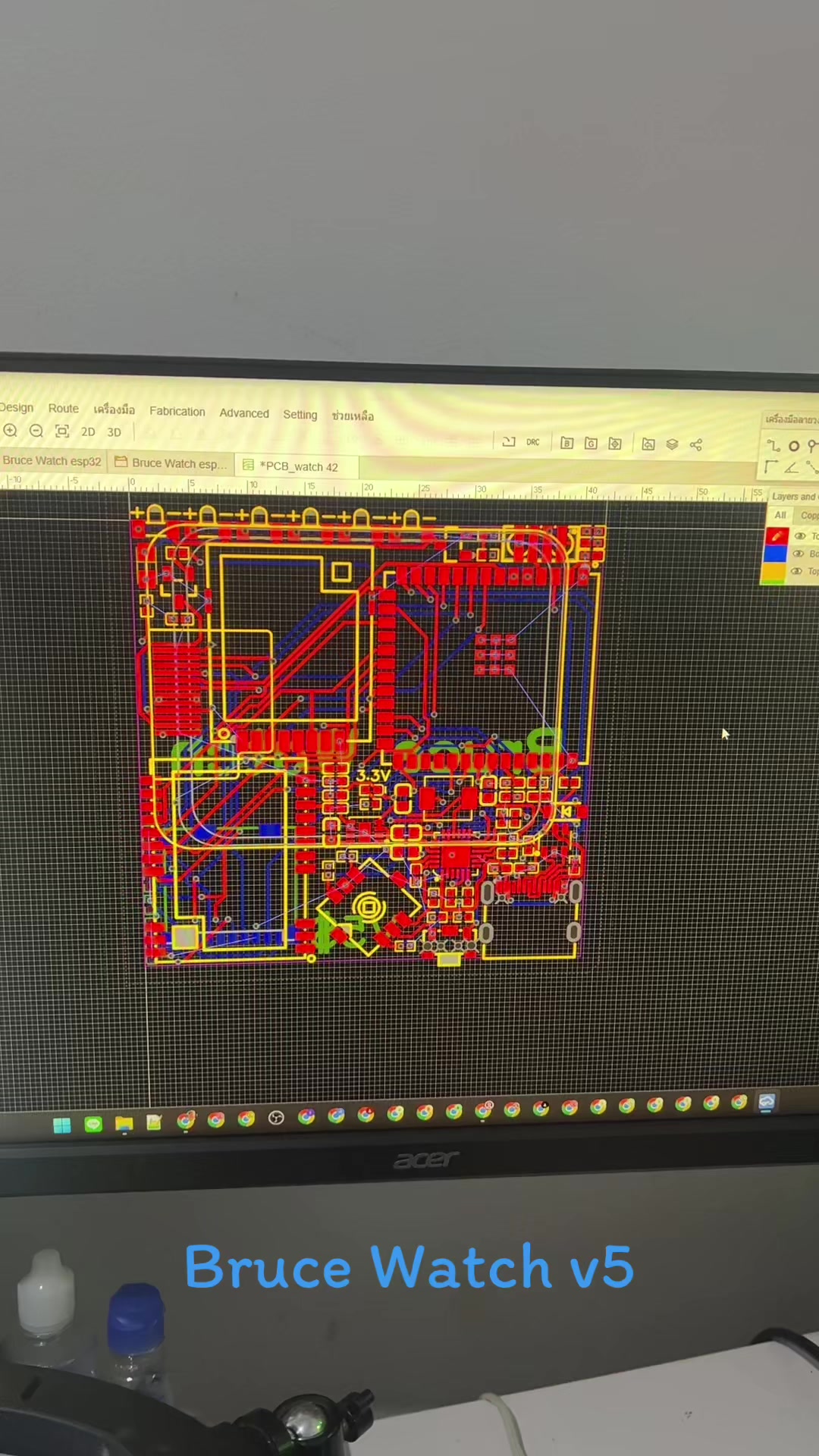Click the yellow silkscreen layer color swatch
The image size is (819, 1456).
coord(774,572)
